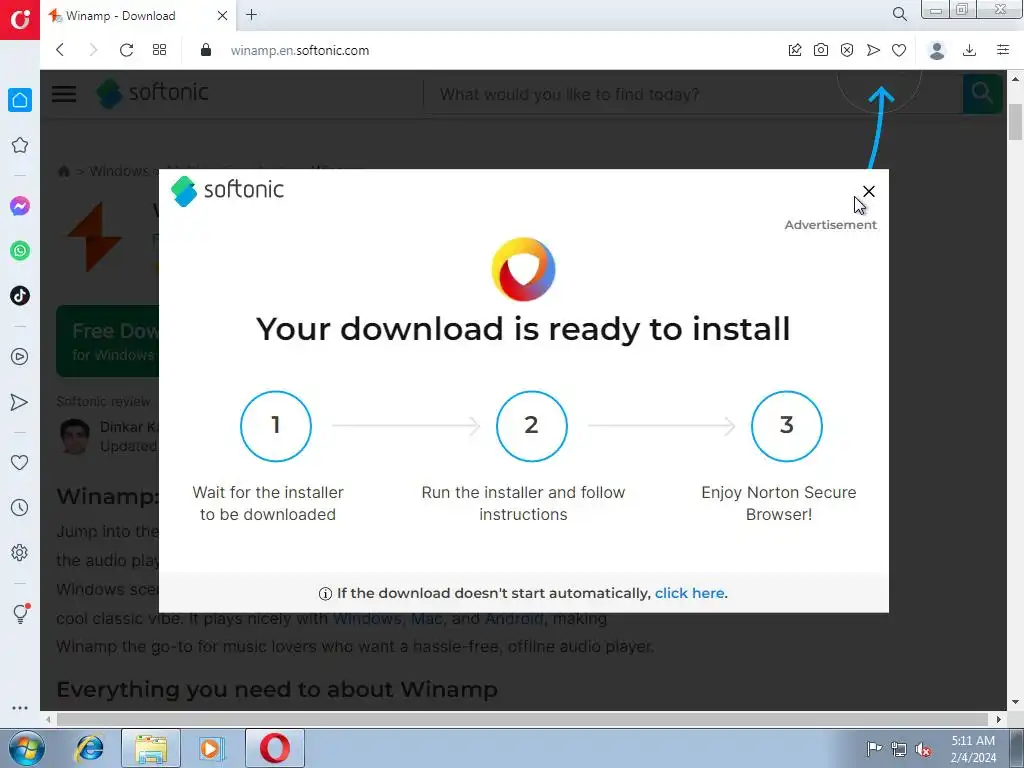Viewport: 1024px width, 768px height.
Task: Click the muted volume tray icon
Action: pyautogui.click(x=923, y=749)
